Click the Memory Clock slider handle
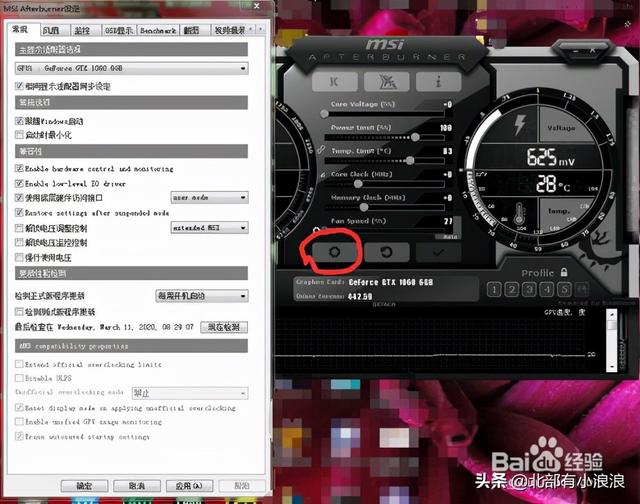640x504 pixels. tap(364, 207)
